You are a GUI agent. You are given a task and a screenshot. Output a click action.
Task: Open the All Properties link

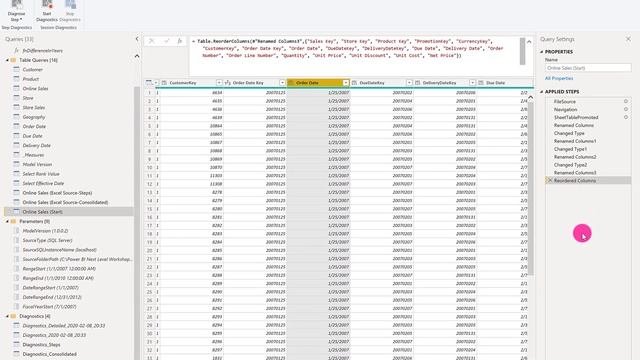[x=559, y=78]
